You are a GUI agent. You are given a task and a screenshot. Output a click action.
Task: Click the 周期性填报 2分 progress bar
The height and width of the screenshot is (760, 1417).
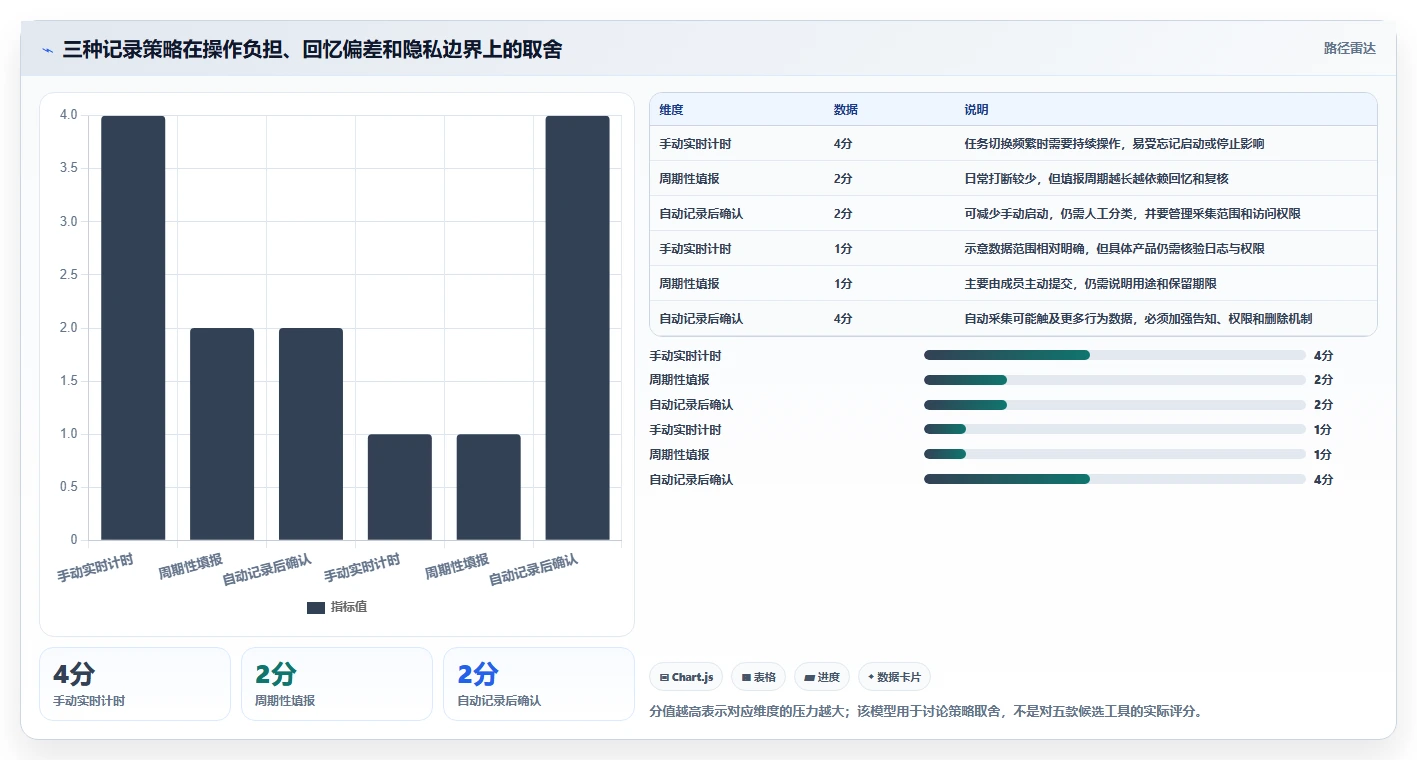1115,380
